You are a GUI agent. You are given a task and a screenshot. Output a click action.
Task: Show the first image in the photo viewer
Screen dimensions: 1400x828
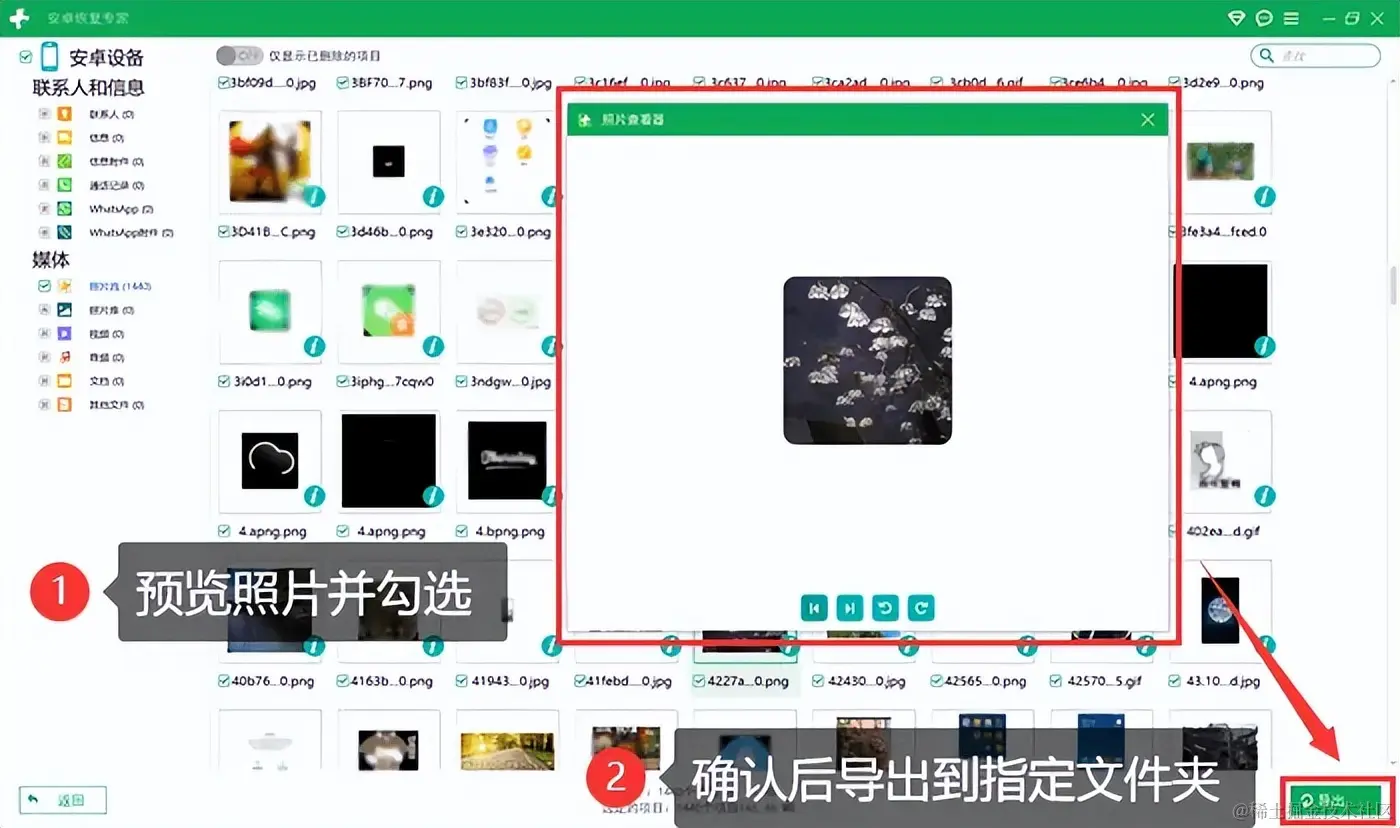(x=814, y=608)
